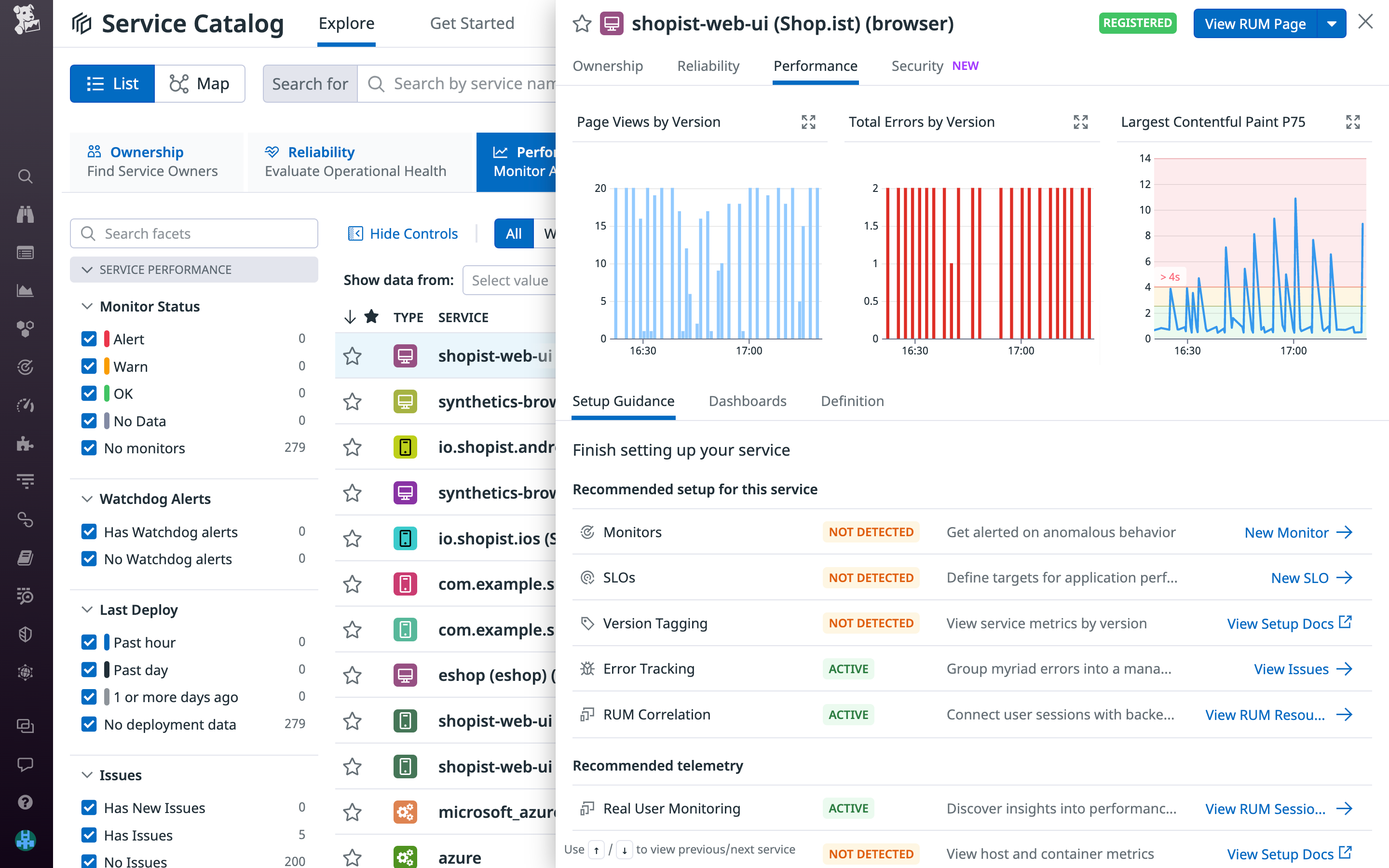Disable the Has Watchdog alerts filter
1389x868 pixels.
[x=89, y=531]
